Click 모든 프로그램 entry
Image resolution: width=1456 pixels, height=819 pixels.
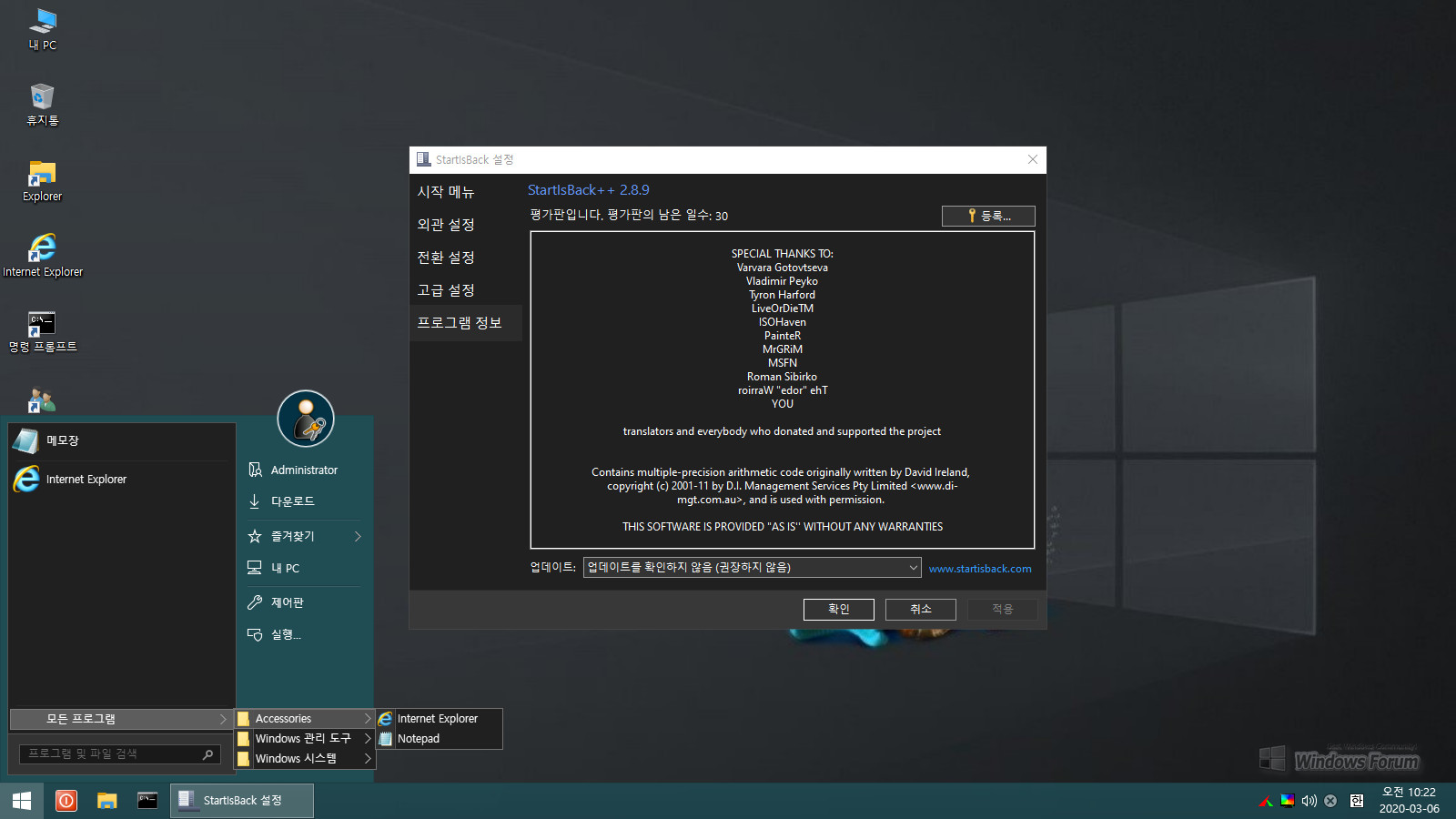click(x=121, y=719)
